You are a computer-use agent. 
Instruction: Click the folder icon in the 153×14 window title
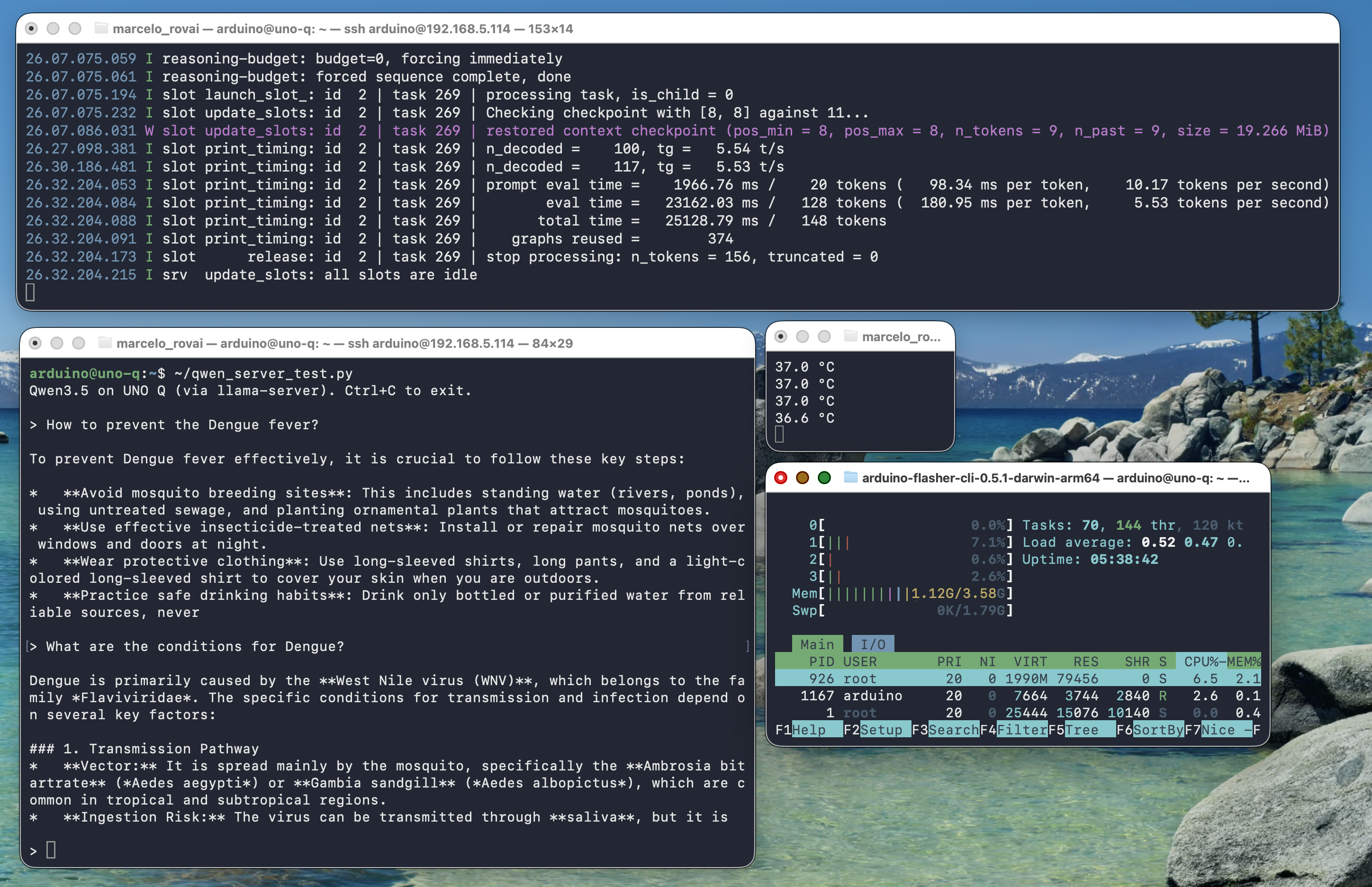(101, 28)
